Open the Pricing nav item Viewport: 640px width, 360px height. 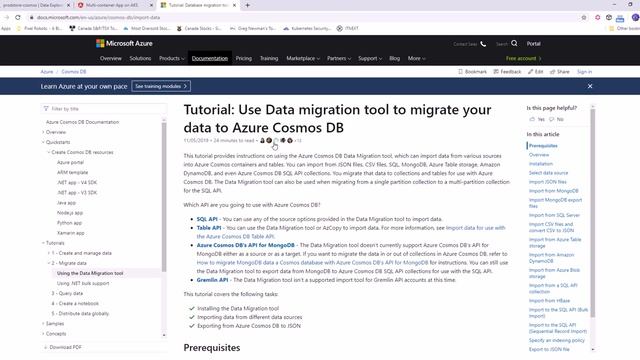coord(244,58)
